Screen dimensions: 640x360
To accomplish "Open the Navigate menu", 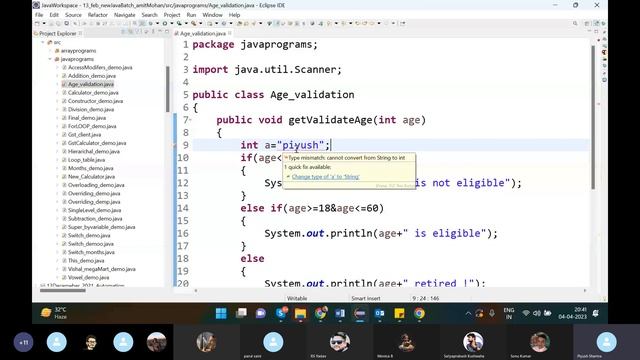I will point(124,15).
